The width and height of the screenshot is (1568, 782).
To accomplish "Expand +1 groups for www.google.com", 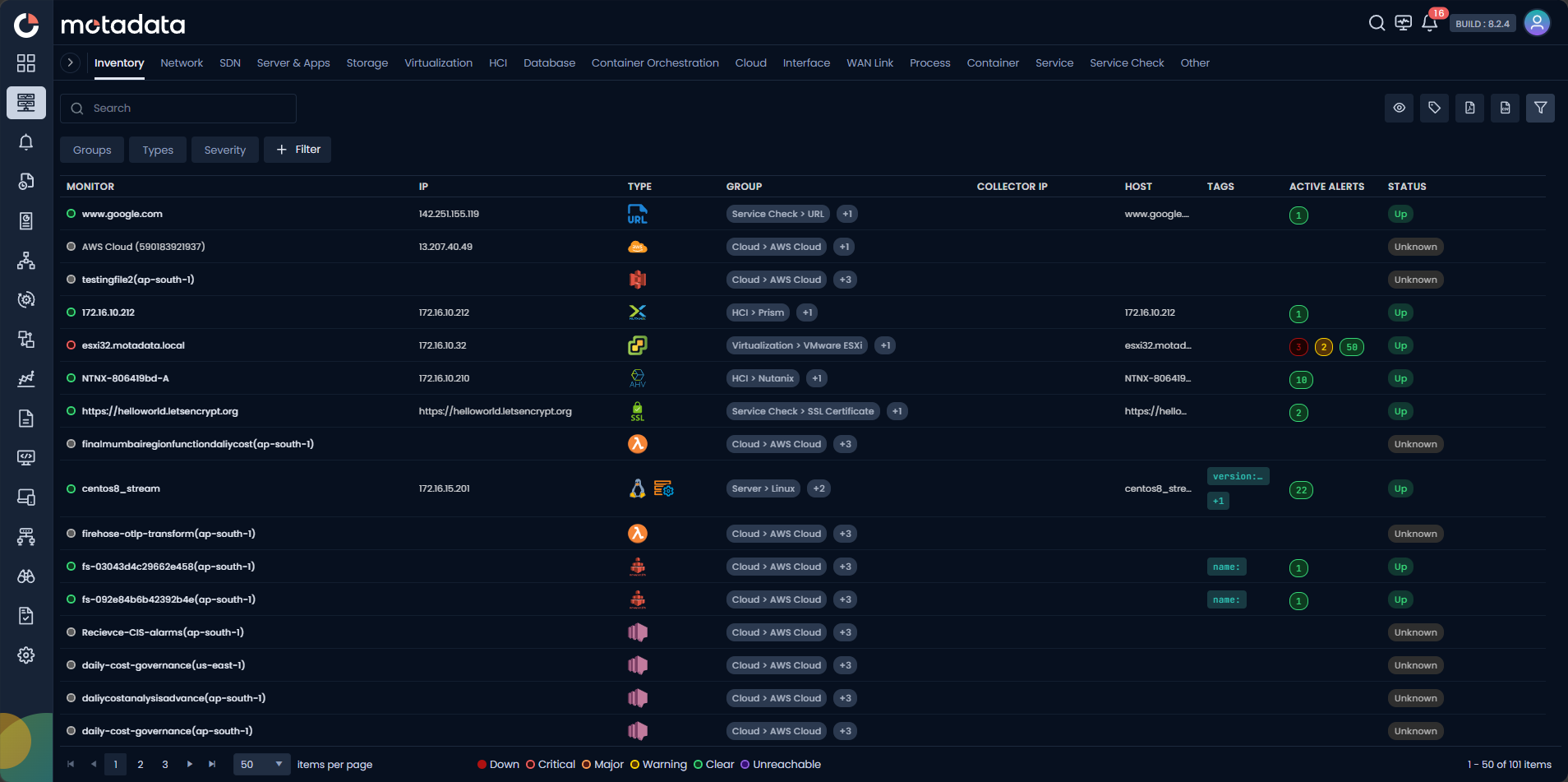I will 847,214.
